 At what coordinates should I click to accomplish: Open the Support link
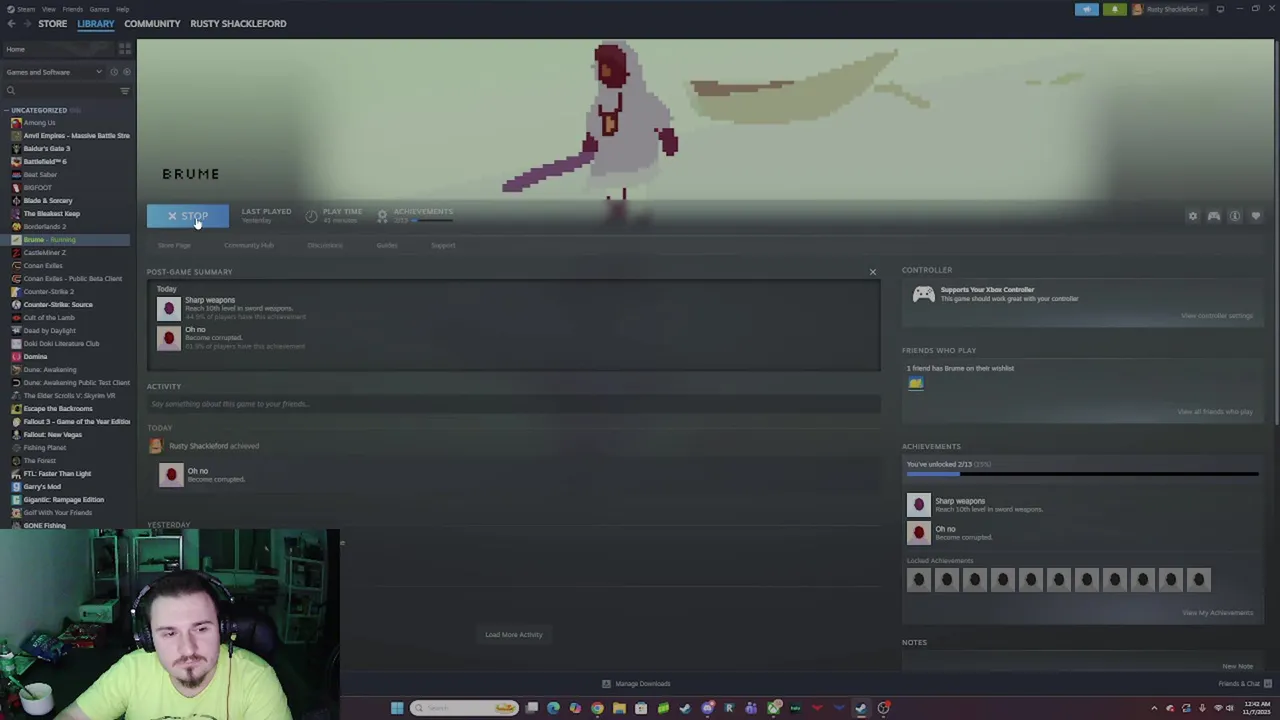tap(443, 245)
